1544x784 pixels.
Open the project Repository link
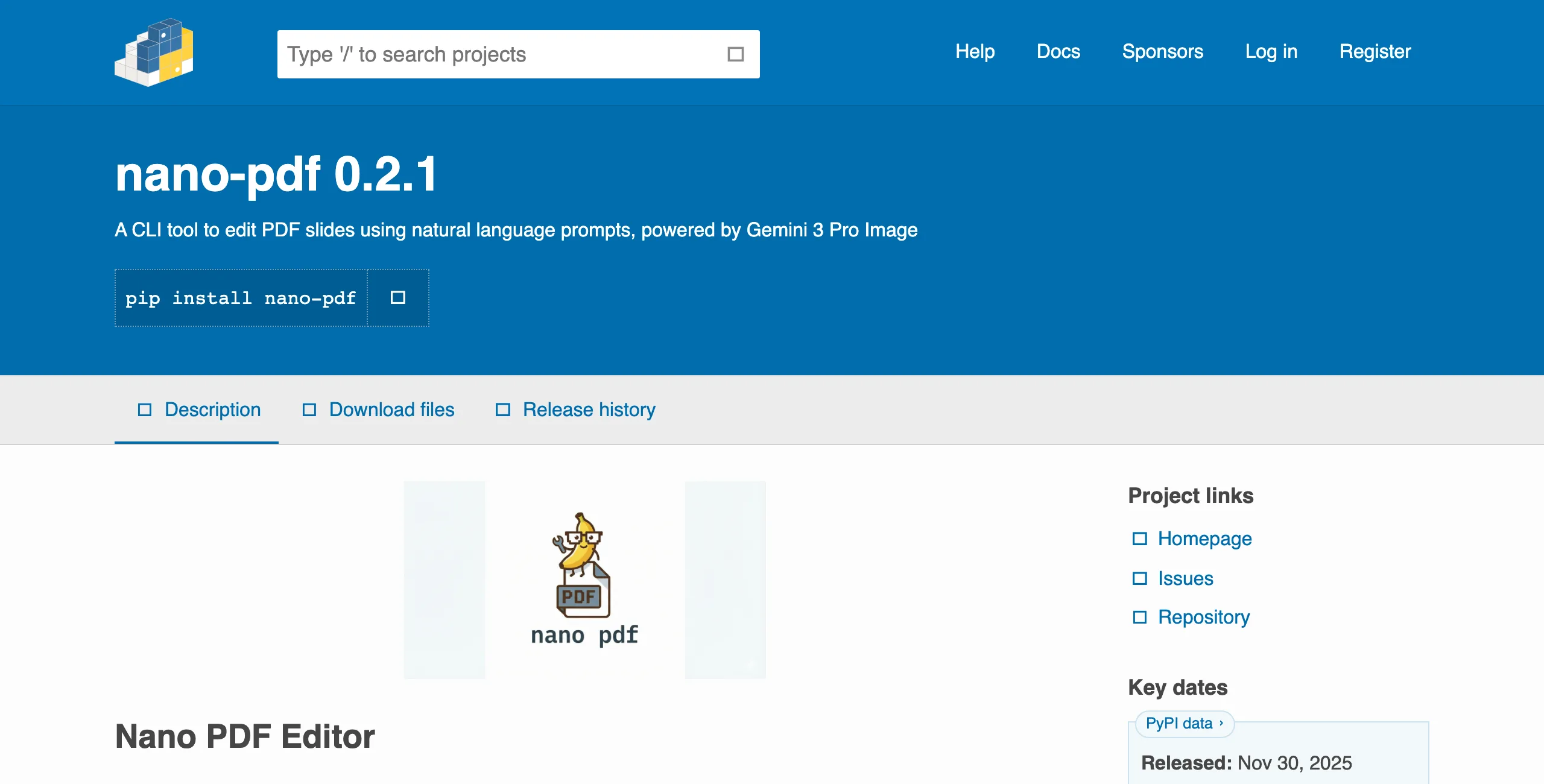1204,617
